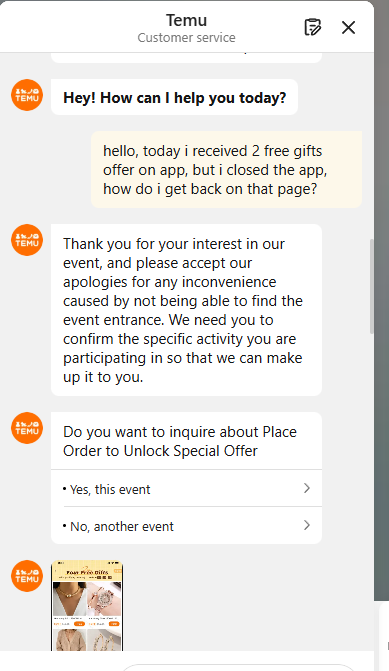Select "No, another event" option
Viewport: 389px width, 671px height.
pos(186,526)
